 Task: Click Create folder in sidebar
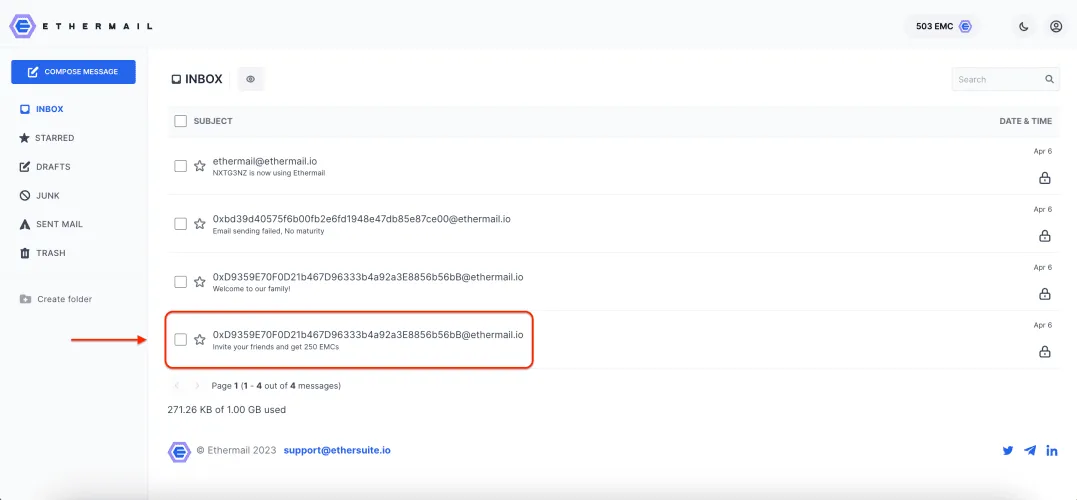pyautogui.click(x=56, y=299)
